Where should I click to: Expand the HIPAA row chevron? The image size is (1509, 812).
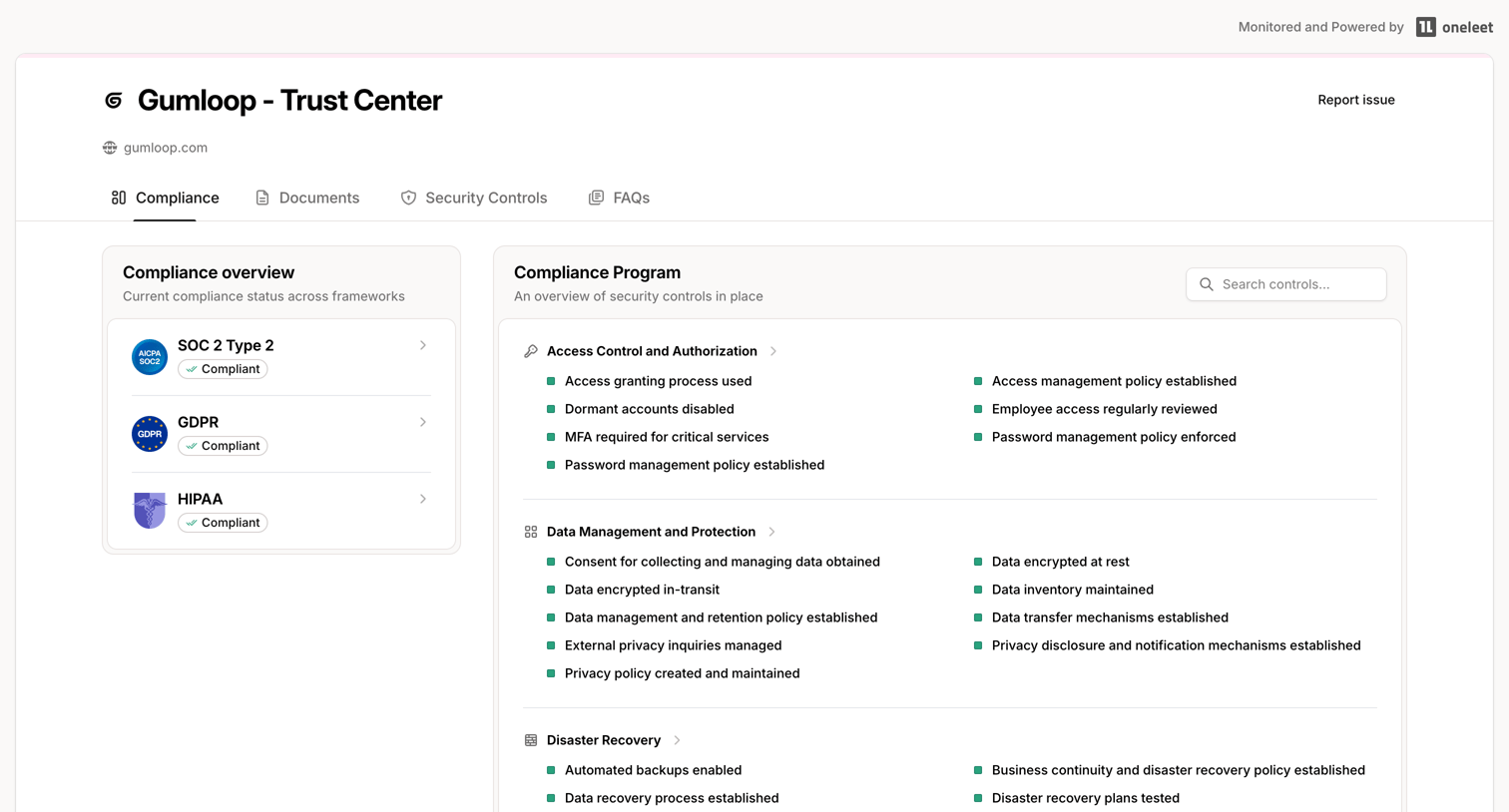tap(423, 499)
